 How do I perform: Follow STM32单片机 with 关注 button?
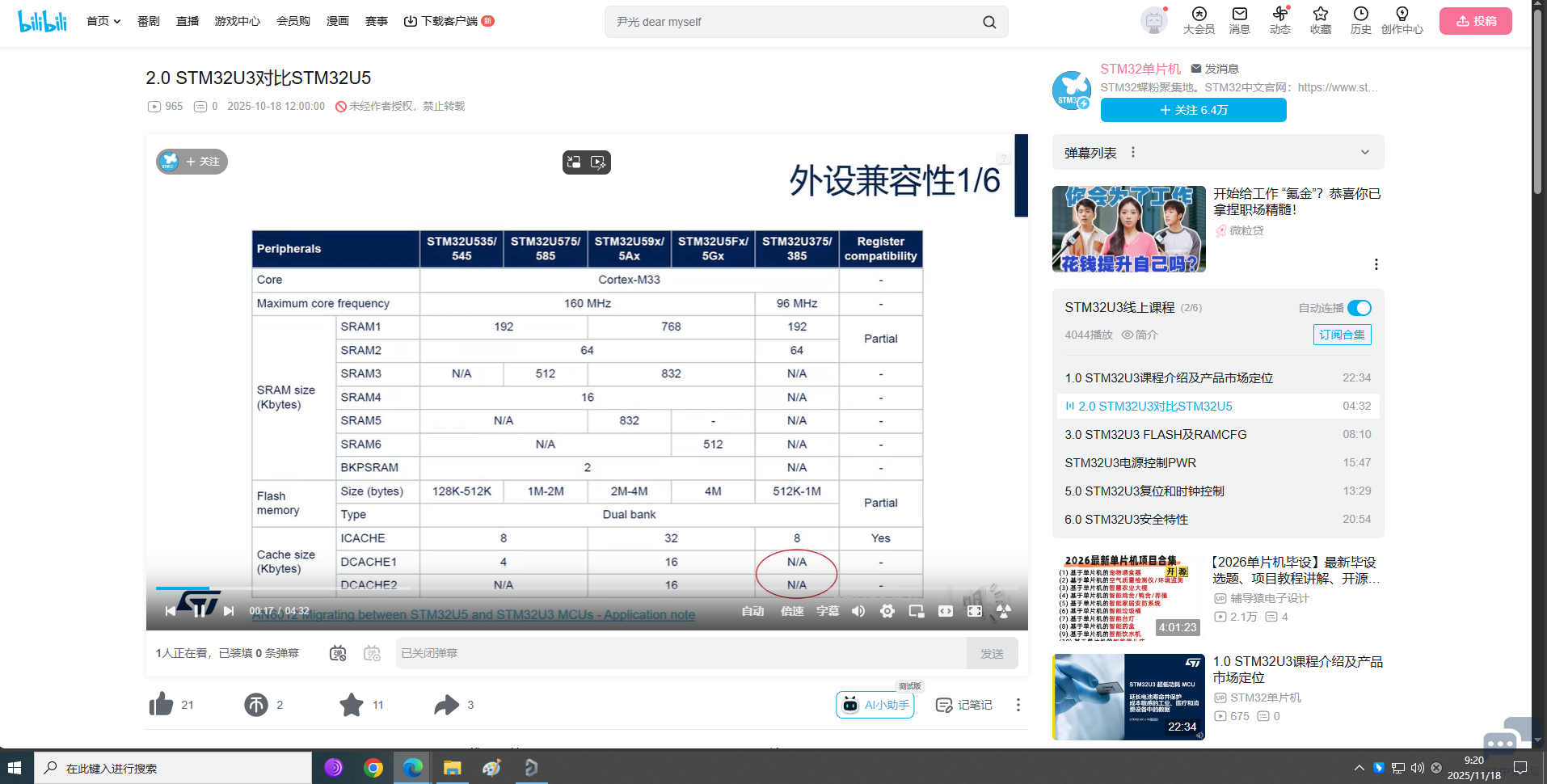[1193, 110]
